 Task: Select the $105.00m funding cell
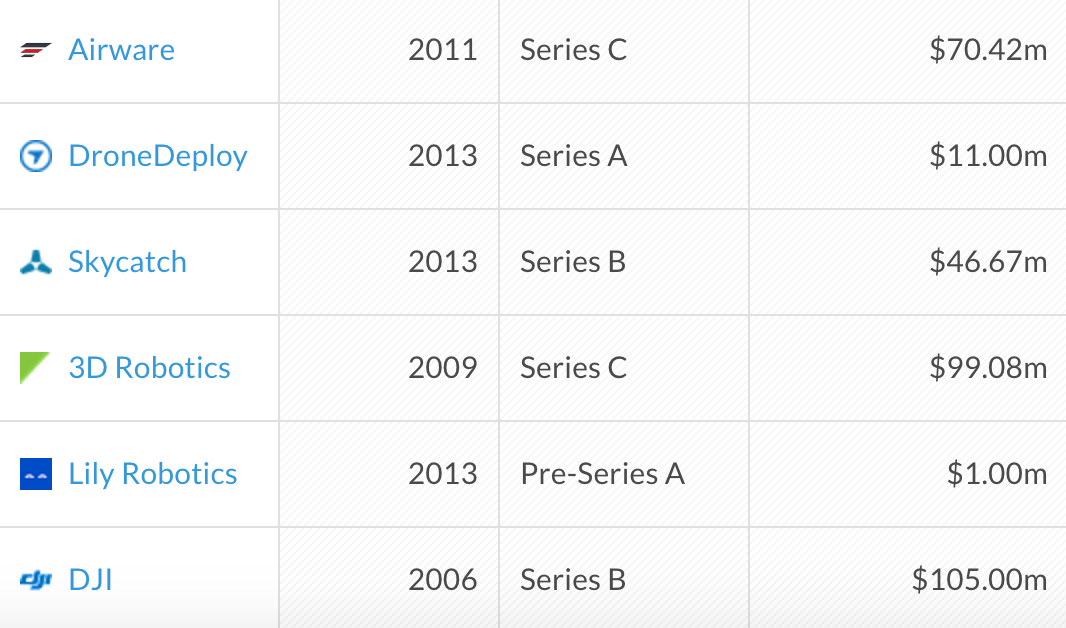pyautogui.click(x=979, y=580)
